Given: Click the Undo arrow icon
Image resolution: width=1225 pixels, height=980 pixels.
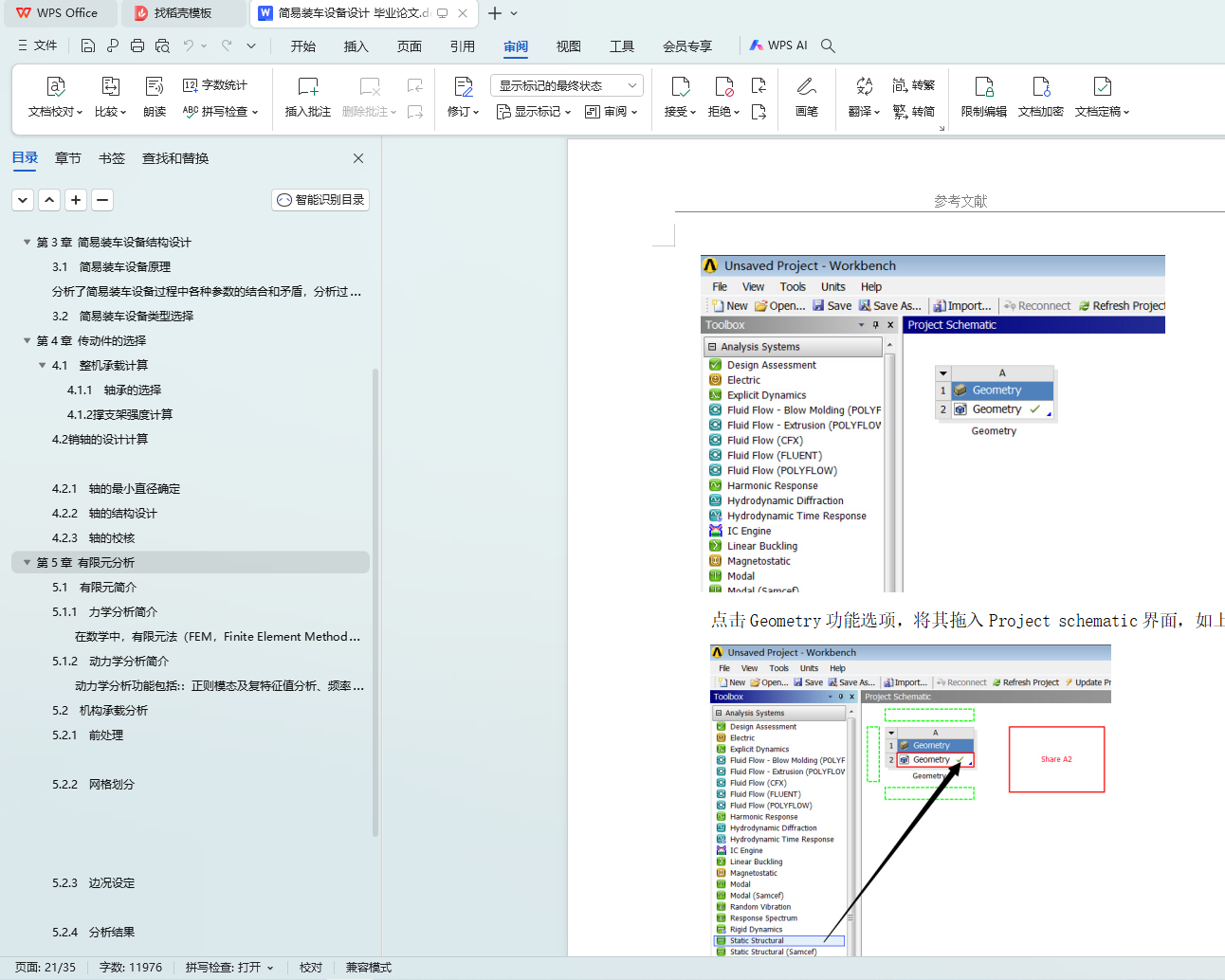Looking at the screenshot, I should [189, 45].
